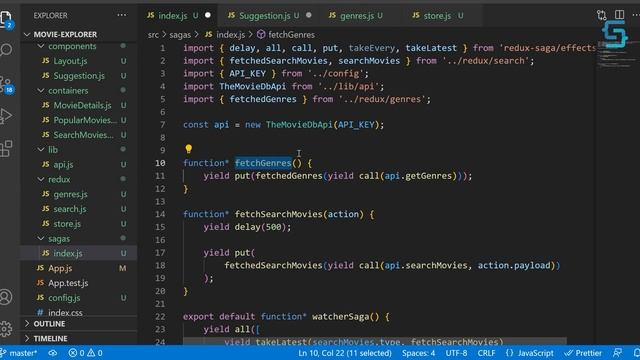Click the feedback icon in status bar
The image size is (640, 360).
pyautogui.click(x=618, y=353)
